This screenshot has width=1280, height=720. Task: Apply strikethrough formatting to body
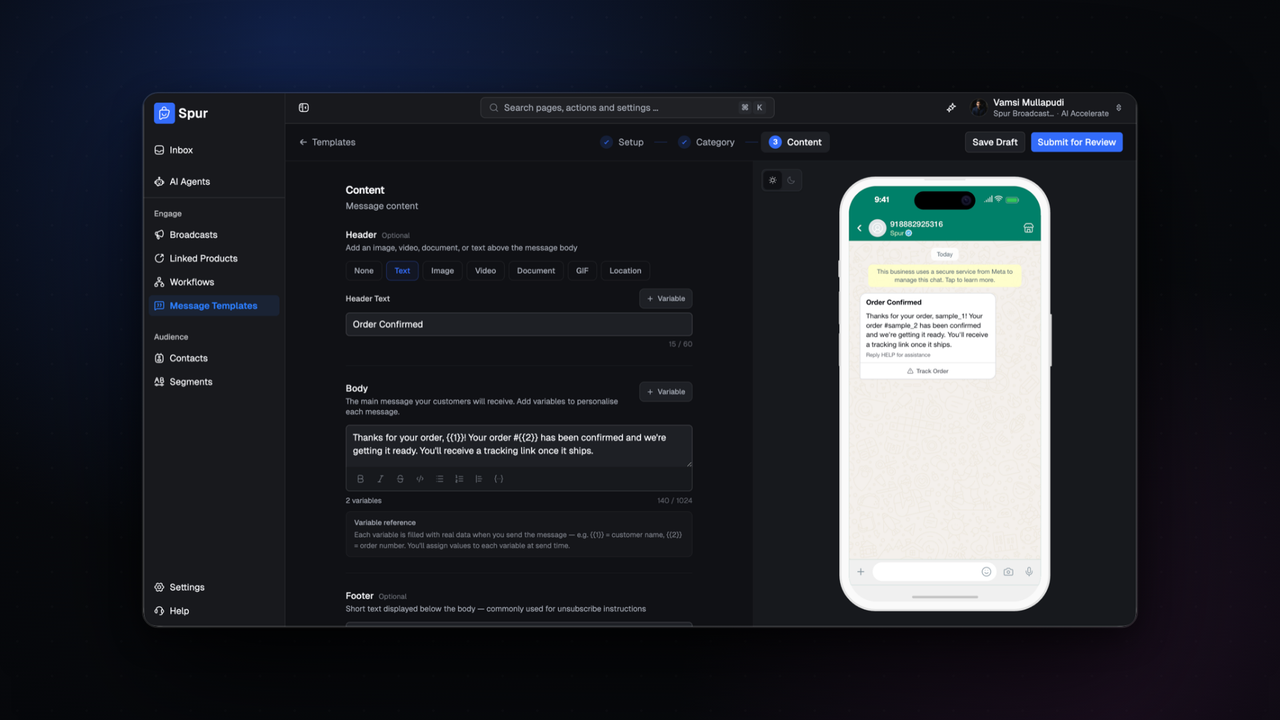pyautogui.click(x=400, y=479)
